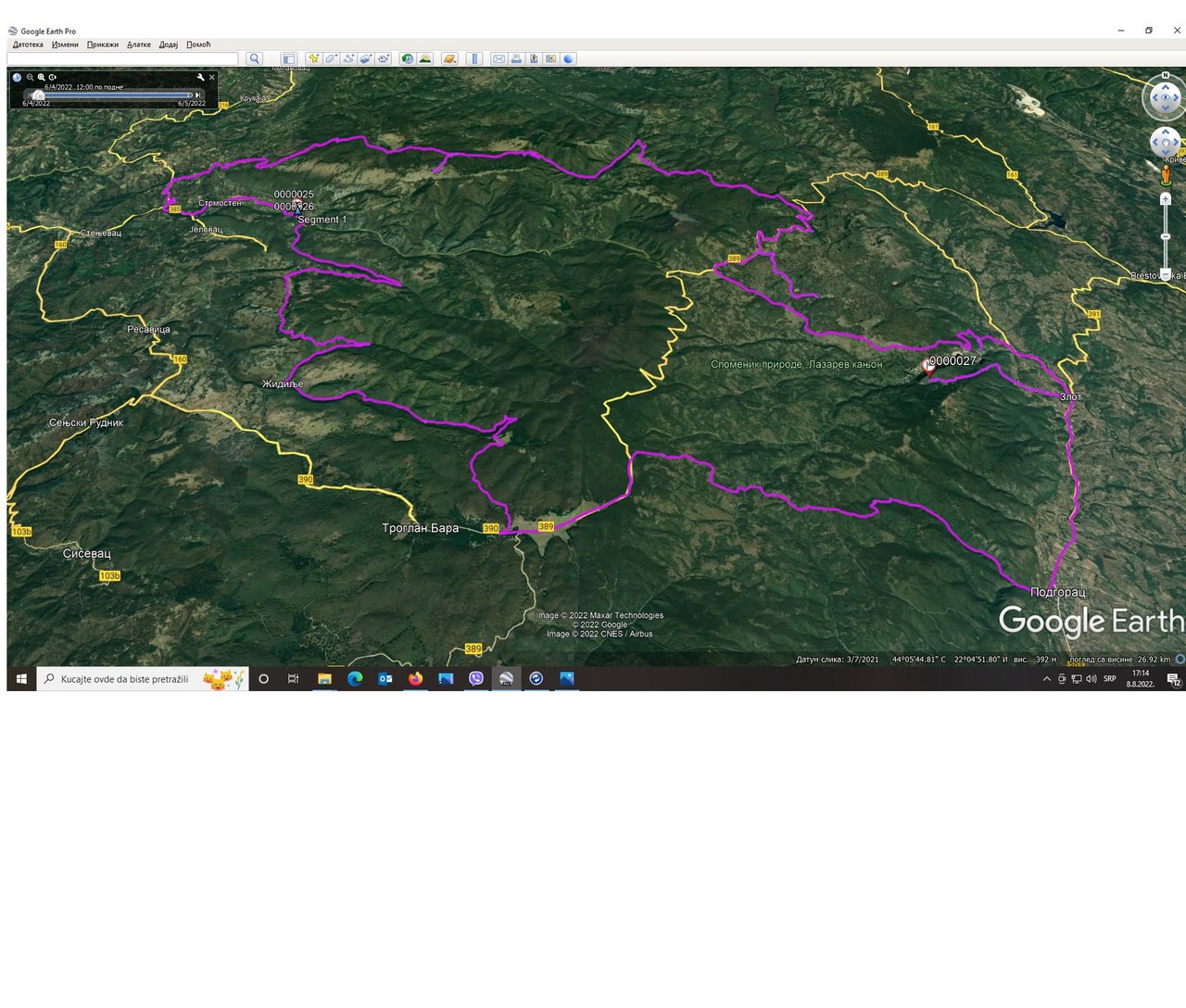Open the Помоћ menu

[x=198, y=44]
